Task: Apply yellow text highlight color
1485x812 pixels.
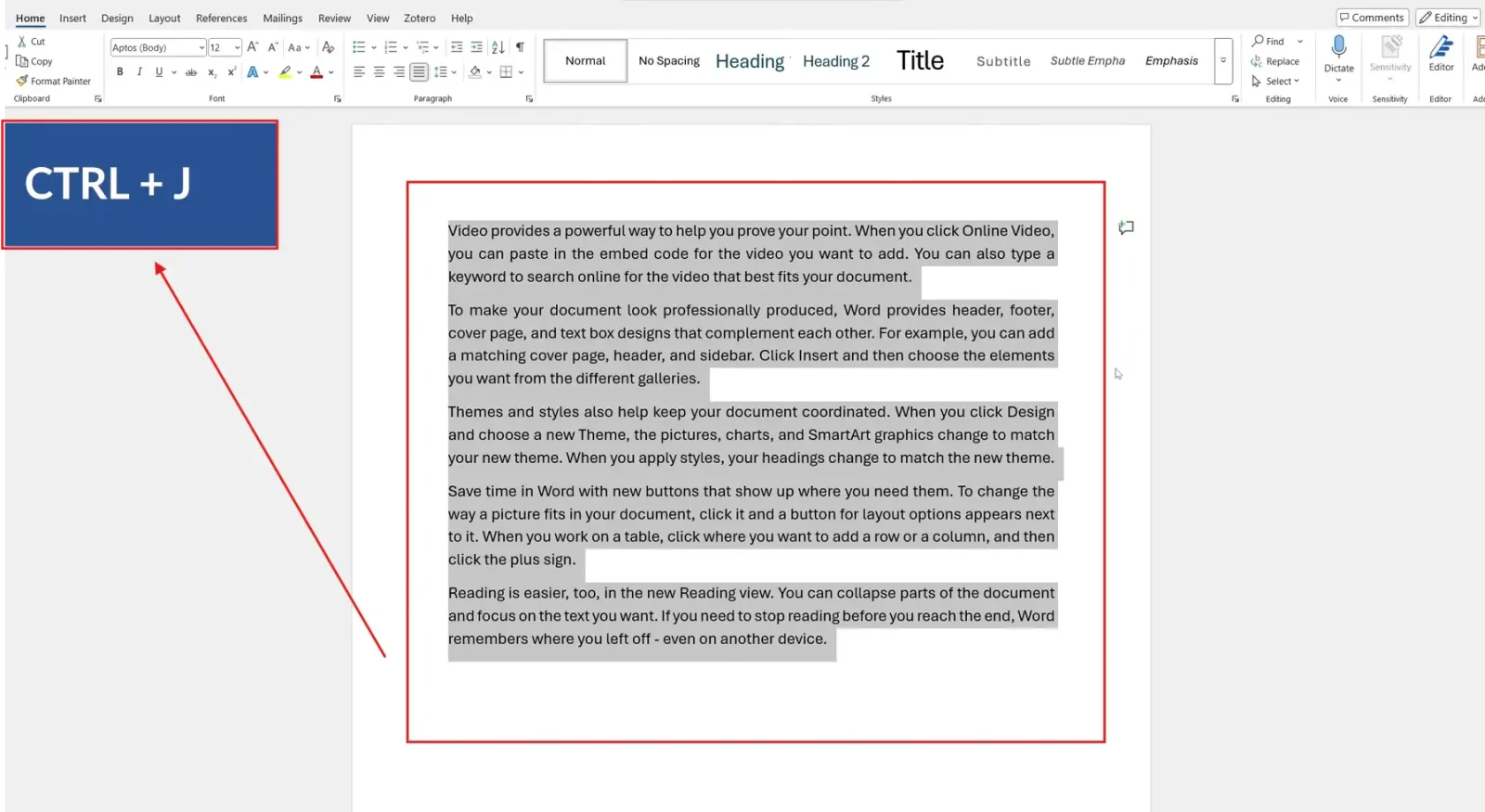Action: 286,72
